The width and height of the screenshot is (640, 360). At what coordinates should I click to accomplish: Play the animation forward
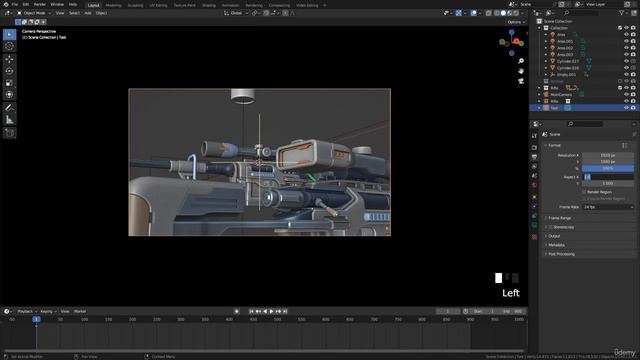271,311
